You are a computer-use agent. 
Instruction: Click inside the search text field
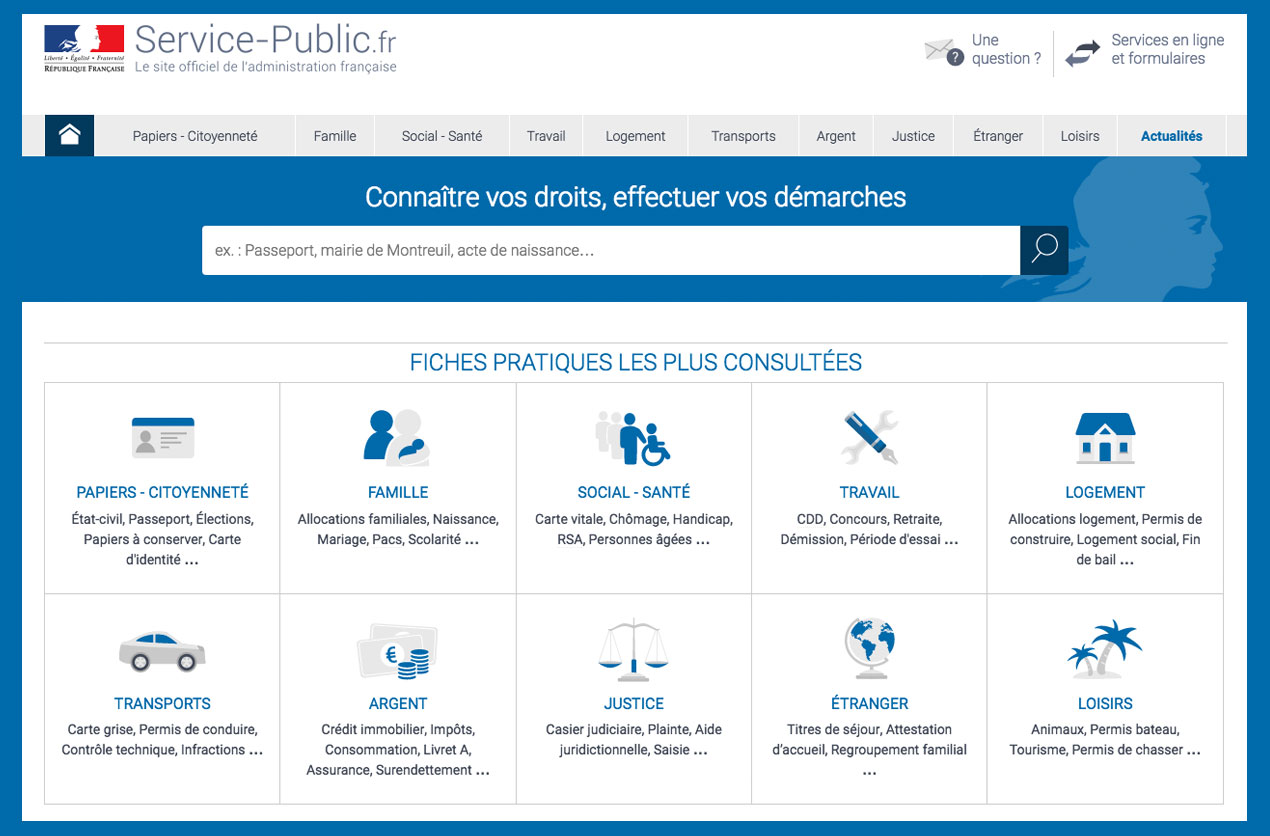(x=610, y=250)
